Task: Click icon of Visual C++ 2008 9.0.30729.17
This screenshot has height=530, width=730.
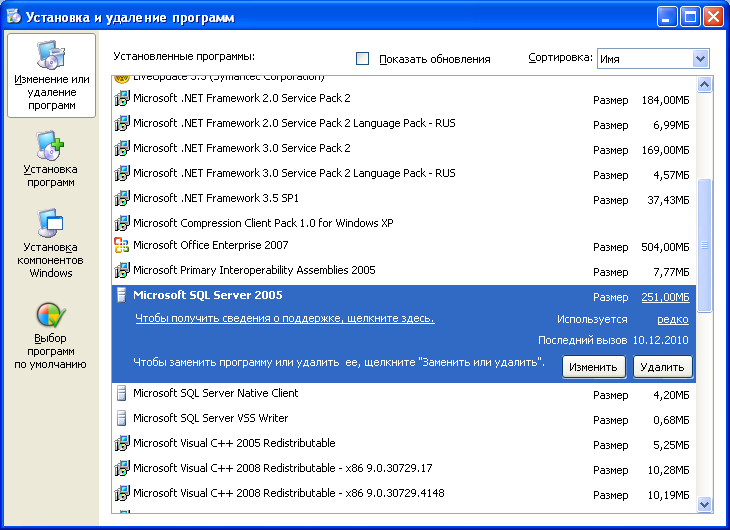Action: coord(122,468)
